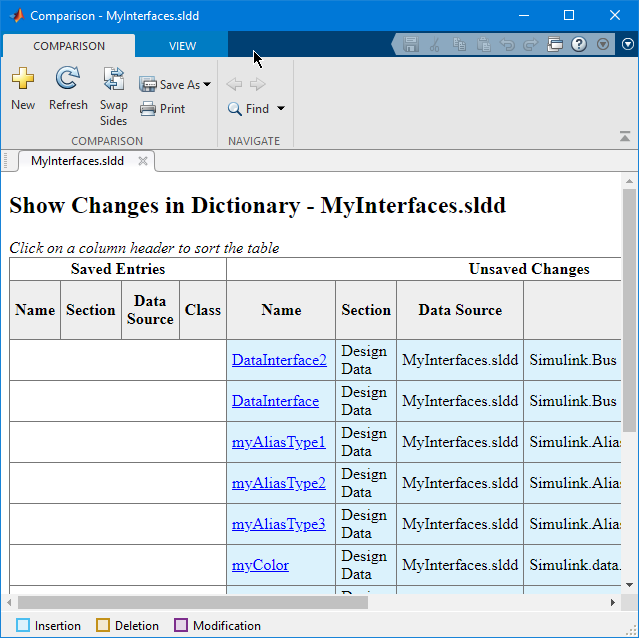This screenshot has height=638, width=639.
Task: Expand the Find dropdown arrow
Action: pyautogui.click(x=281, y=109)
